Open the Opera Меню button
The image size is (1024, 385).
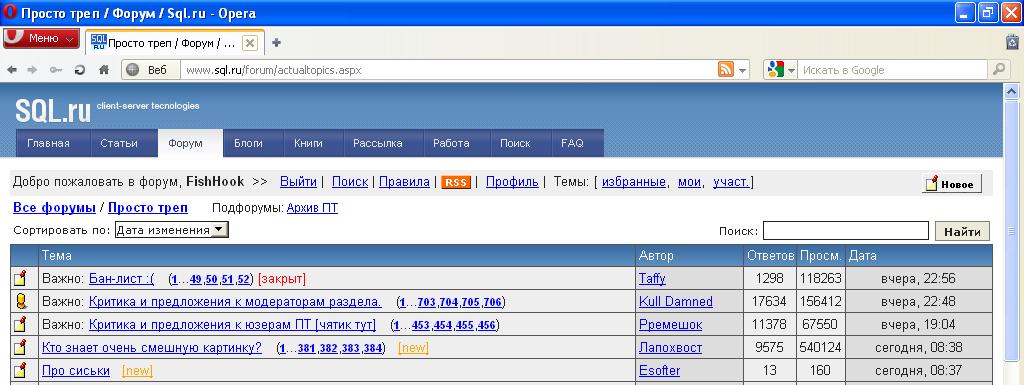point(42,38)
